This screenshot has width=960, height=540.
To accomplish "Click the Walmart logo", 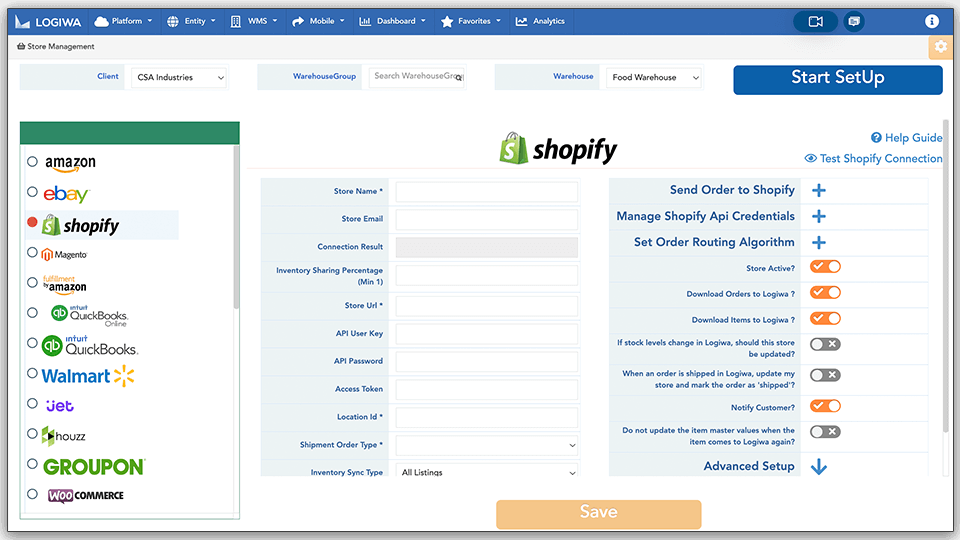I will click(88, 376).
